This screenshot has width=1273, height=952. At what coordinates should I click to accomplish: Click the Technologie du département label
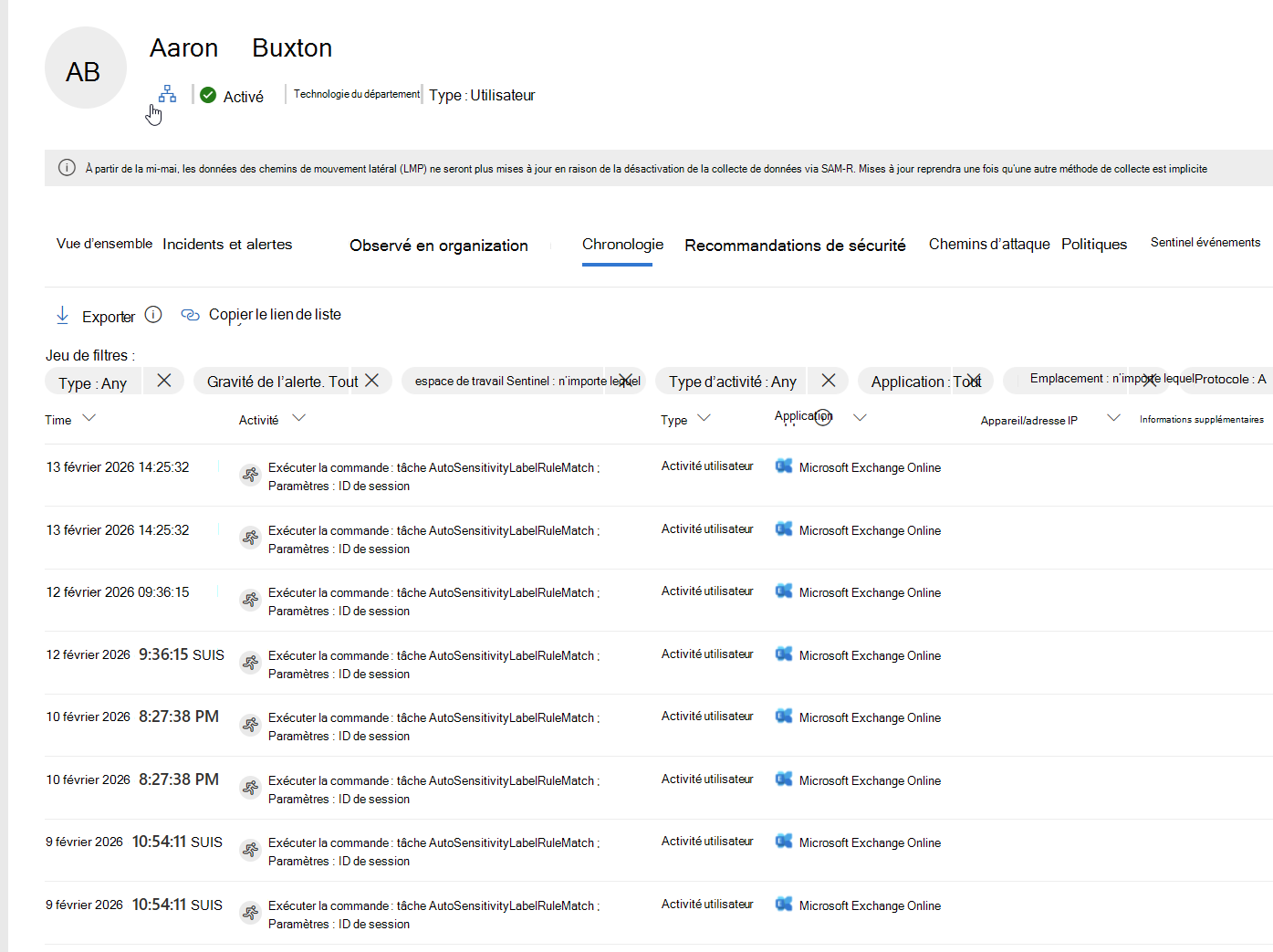tap(357, 94)
